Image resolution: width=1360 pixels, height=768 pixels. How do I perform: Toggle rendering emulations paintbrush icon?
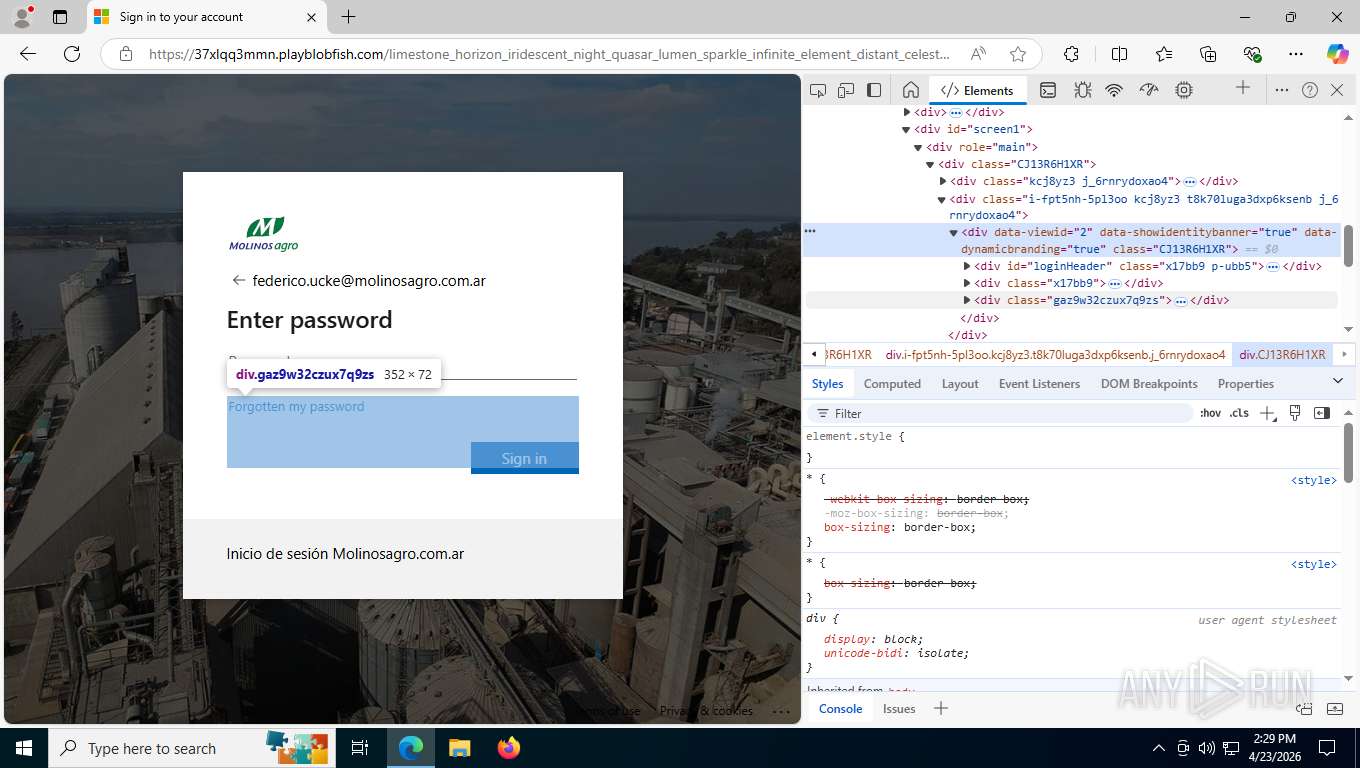point(1295,413)
